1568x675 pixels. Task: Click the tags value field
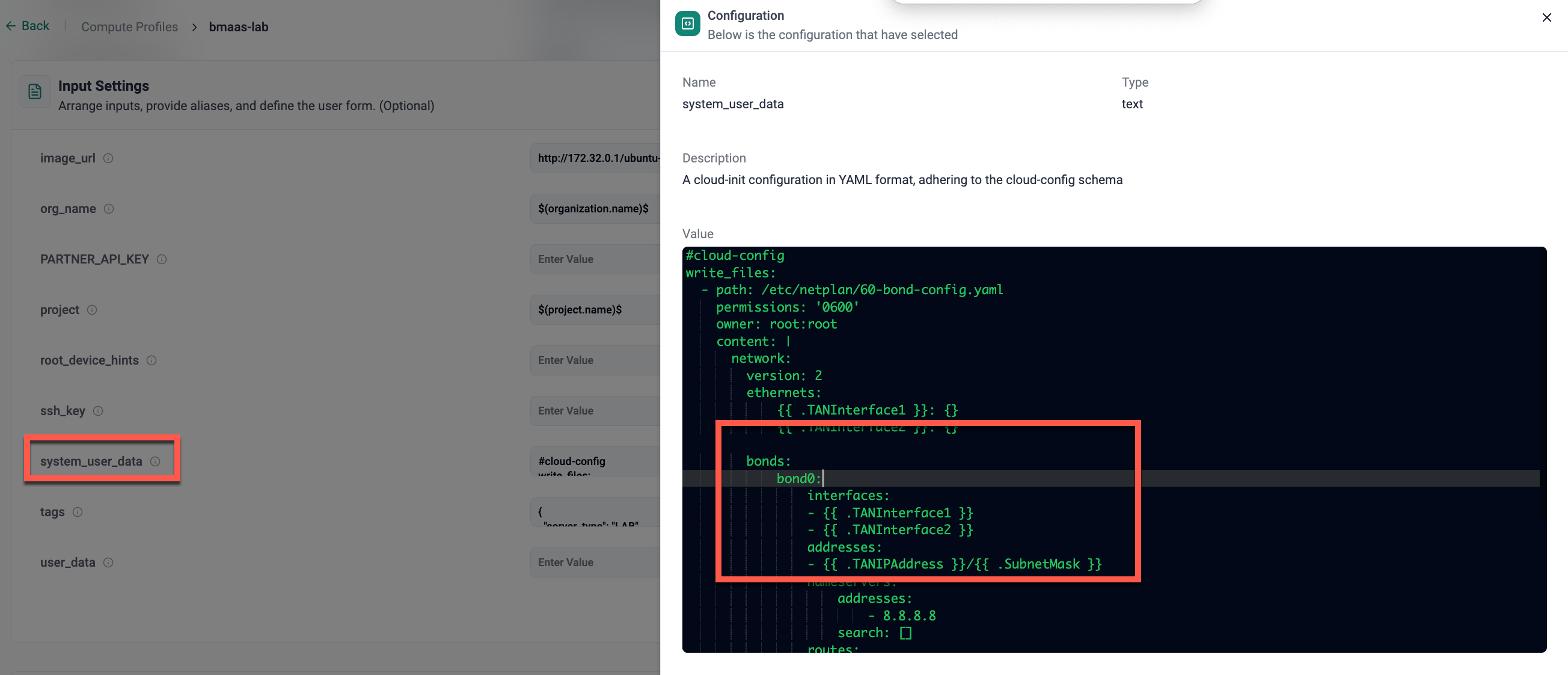click(595, 513)
